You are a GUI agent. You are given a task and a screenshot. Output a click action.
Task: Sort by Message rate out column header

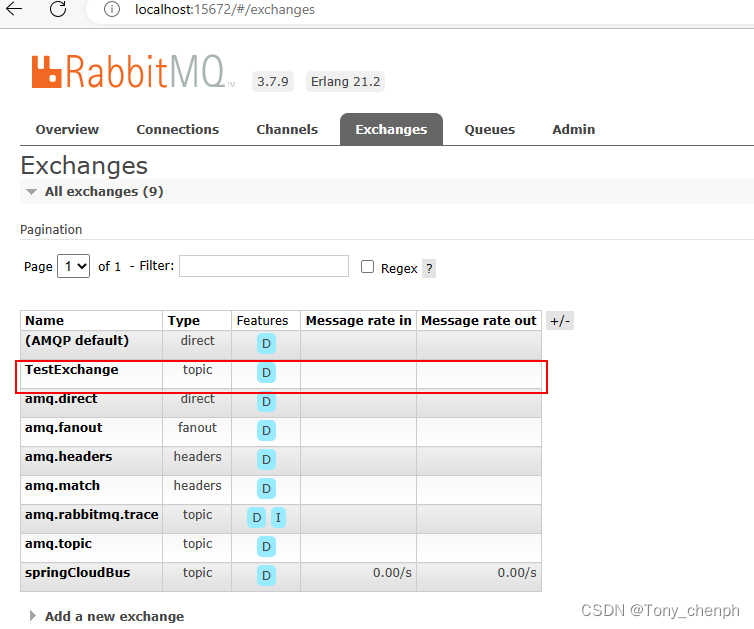pos(479,321)
